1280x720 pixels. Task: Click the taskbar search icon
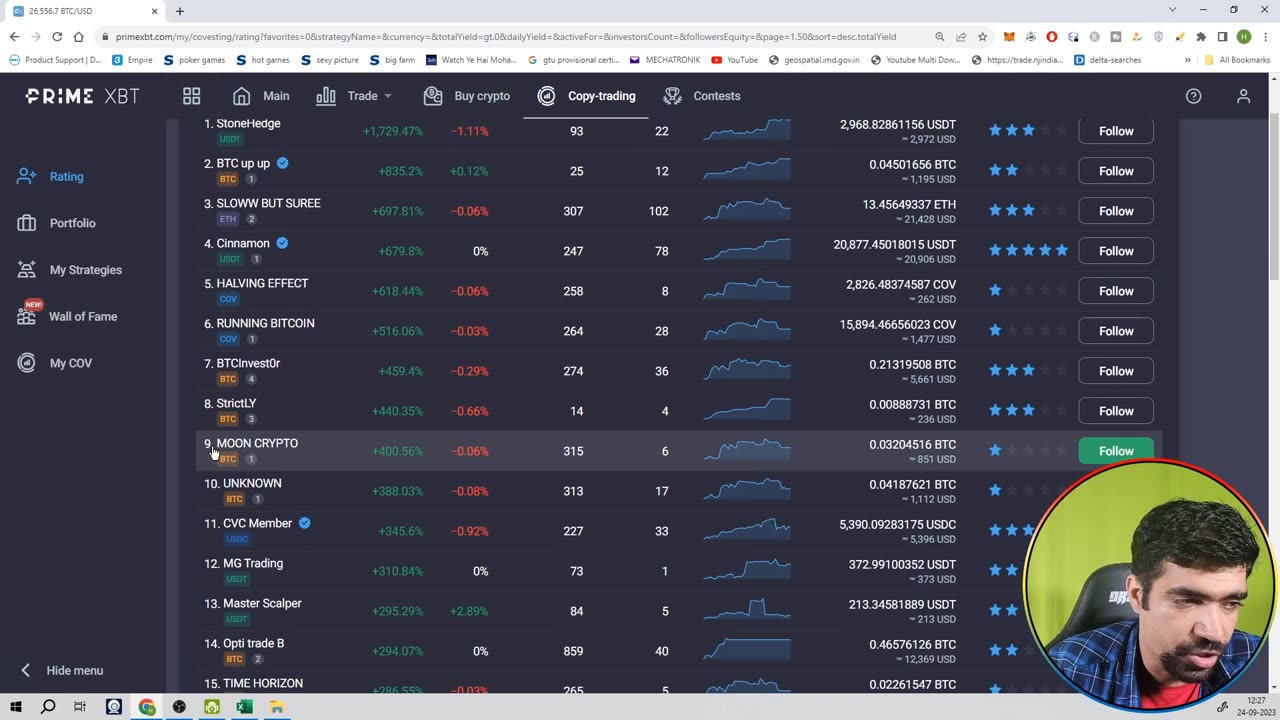(48, 707)
